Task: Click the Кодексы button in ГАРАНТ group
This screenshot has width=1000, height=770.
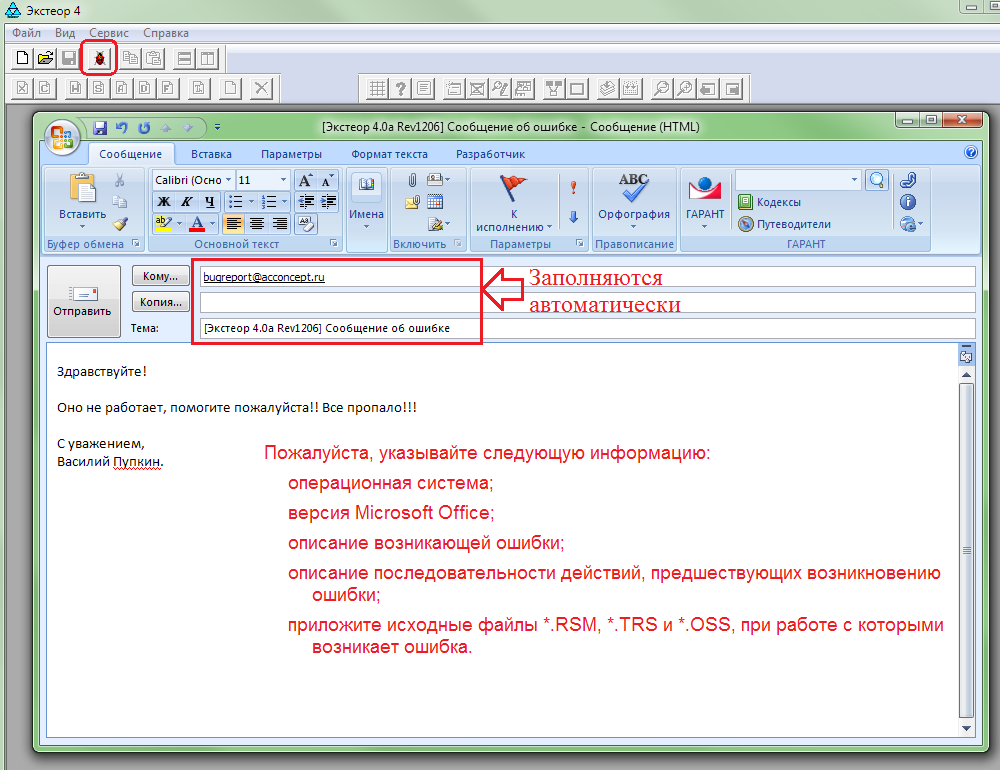Action: [x=769, y=202]
